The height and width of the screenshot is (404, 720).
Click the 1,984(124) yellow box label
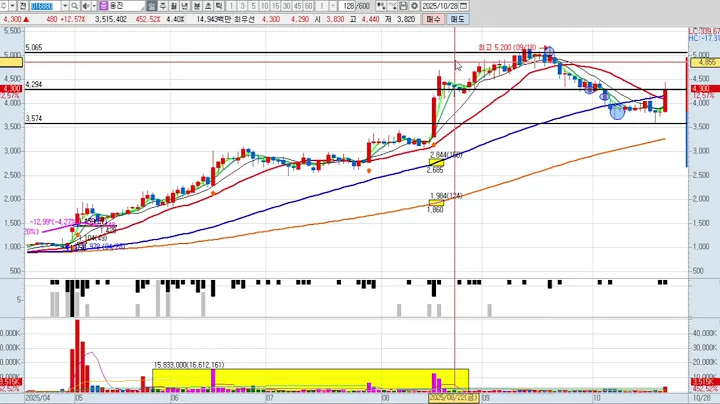[446, 196]
